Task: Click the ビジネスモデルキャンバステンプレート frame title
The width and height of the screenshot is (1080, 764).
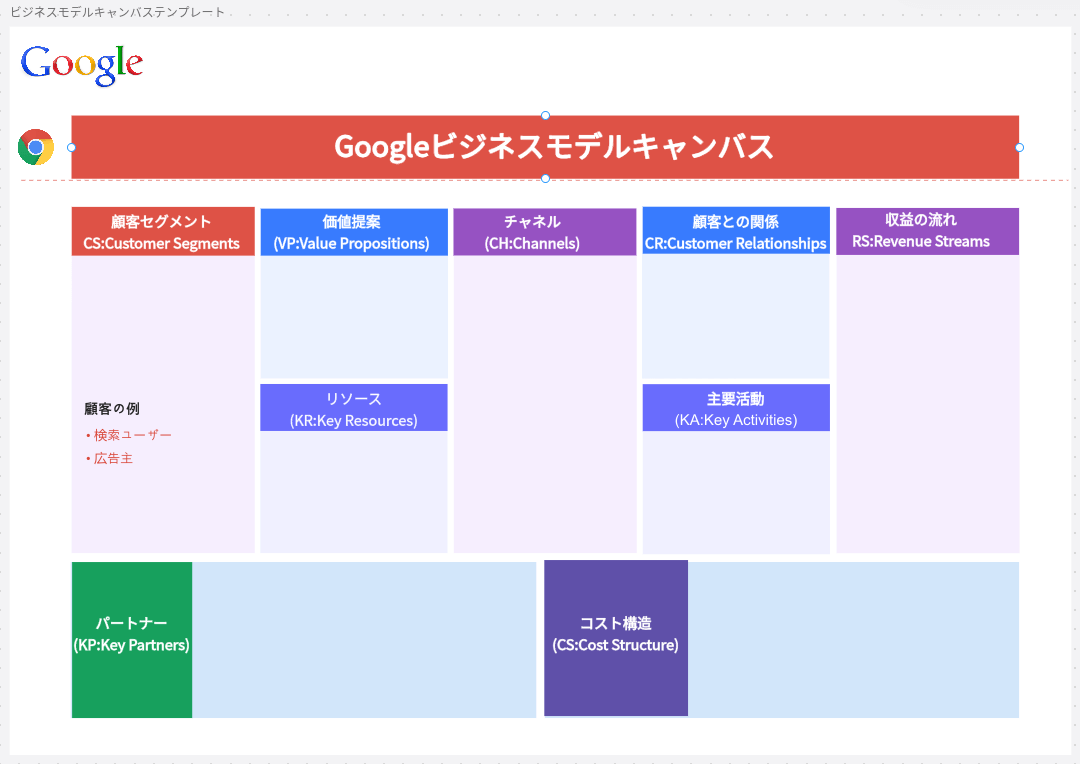Action: coord(117,12)
